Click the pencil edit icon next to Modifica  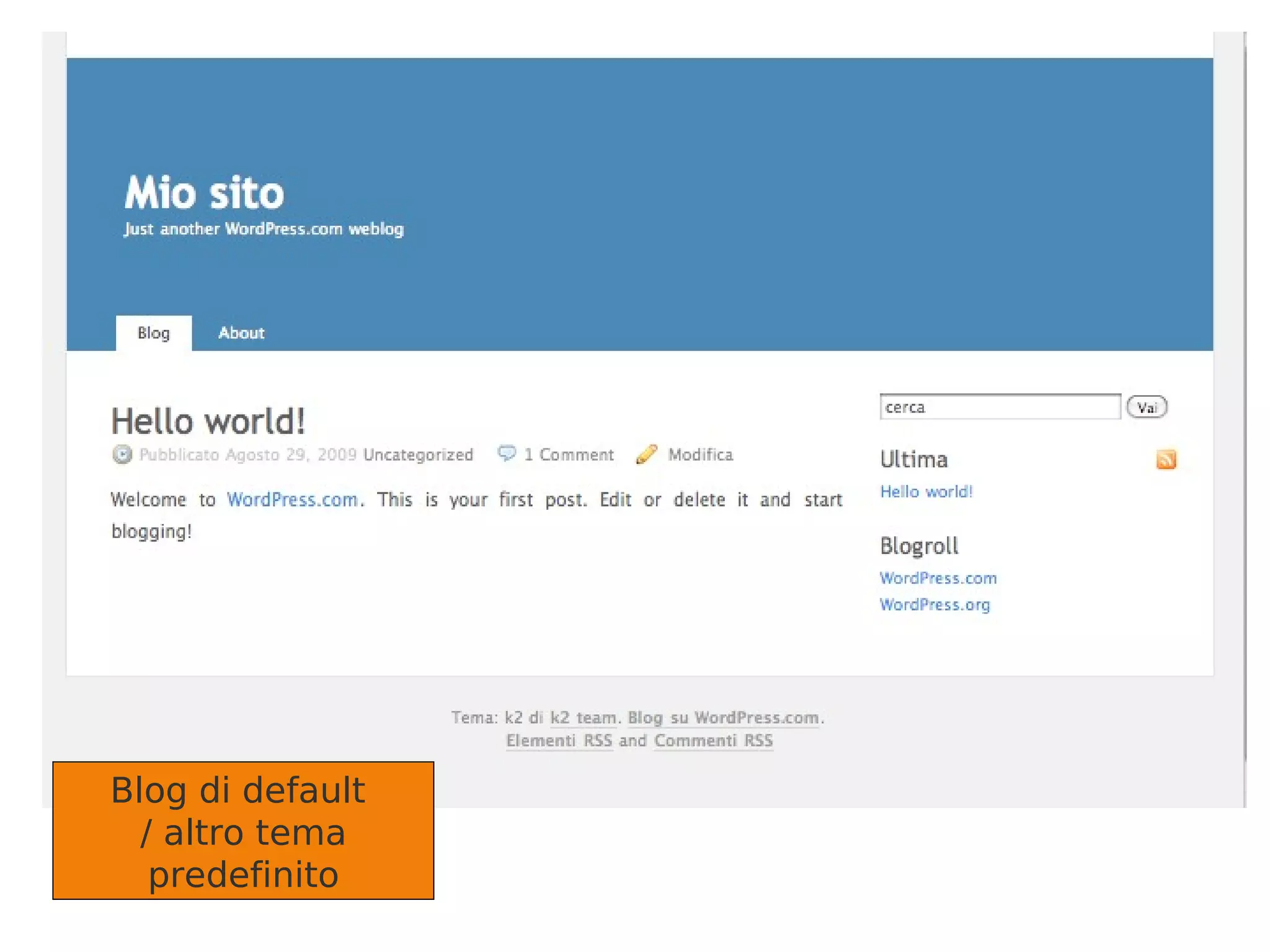[646, 454]
